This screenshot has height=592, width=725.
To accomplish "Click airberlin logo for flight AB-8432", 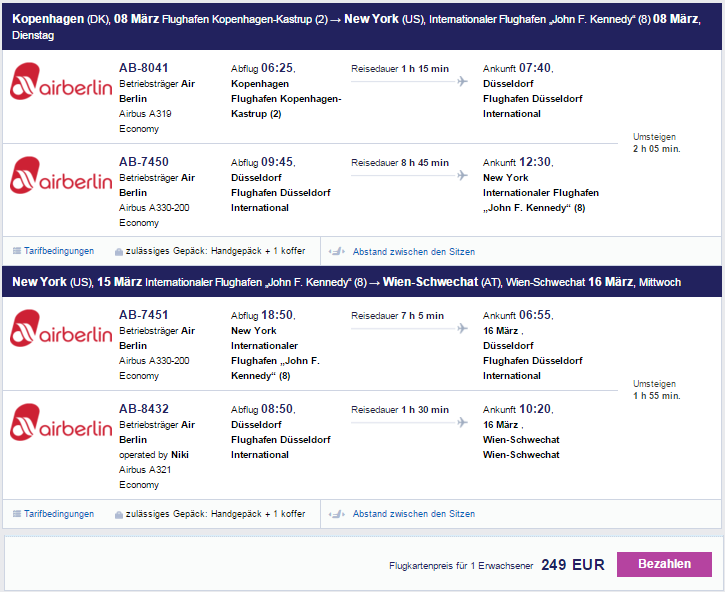I will click(61, 422).
